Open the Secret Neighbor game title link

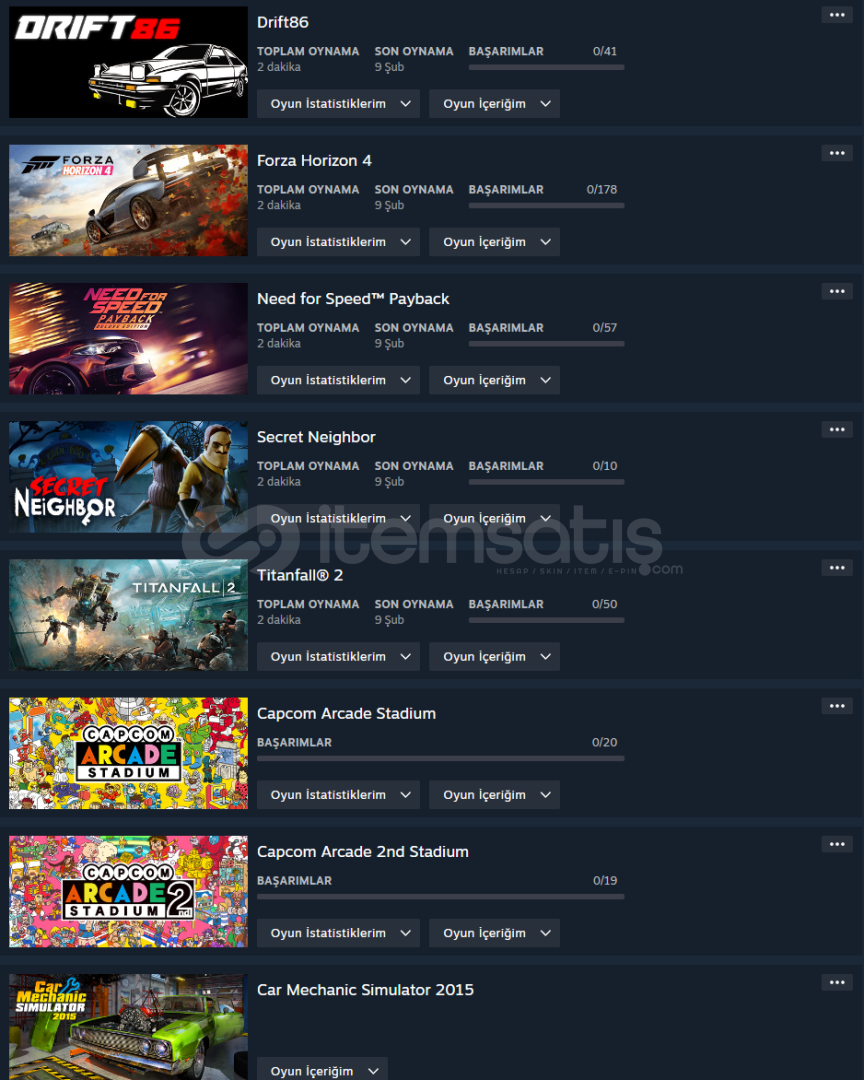(x=316, y=437)
